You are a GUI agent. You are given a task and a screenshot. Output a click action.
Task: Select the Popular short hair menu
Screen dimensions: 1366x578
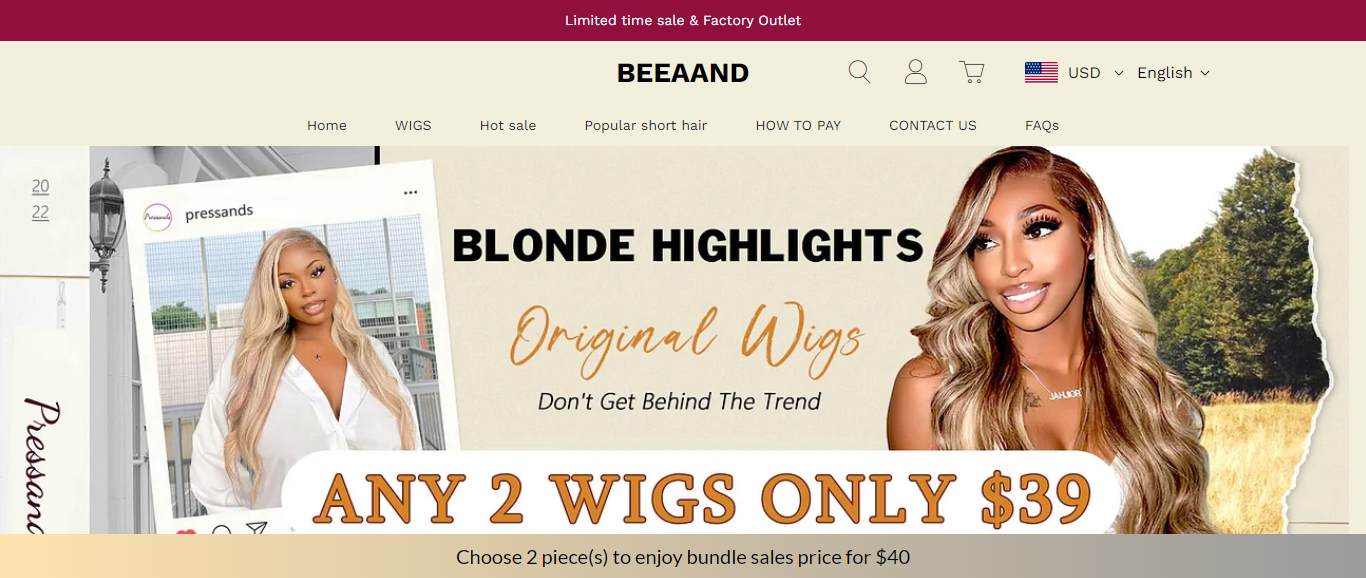pyautogui.click(x=646, y=125)
